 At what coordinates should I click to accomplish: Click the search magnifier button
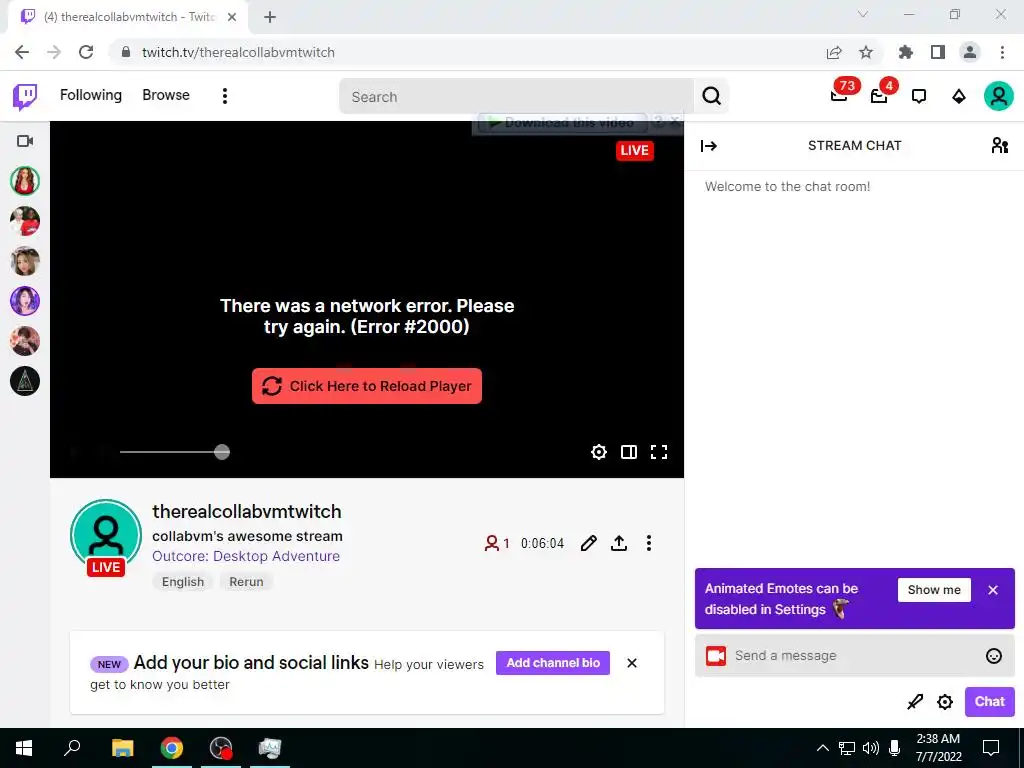click(x=711, y=97)
